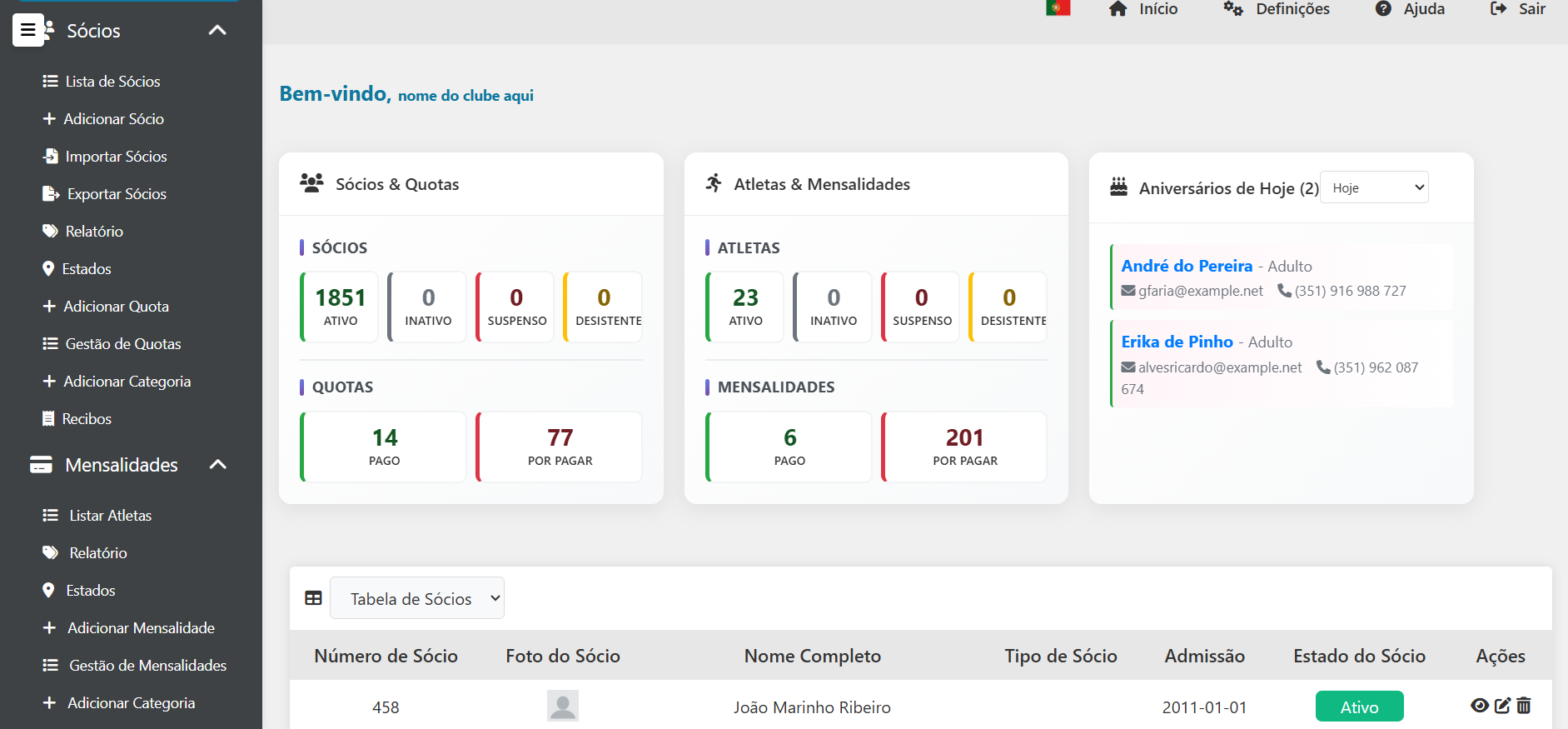Image resolution: width=1568 pixels, height=729 pixels.
Task: Click the table icon beside Tabela de Sócios
Action: [313, 598]
